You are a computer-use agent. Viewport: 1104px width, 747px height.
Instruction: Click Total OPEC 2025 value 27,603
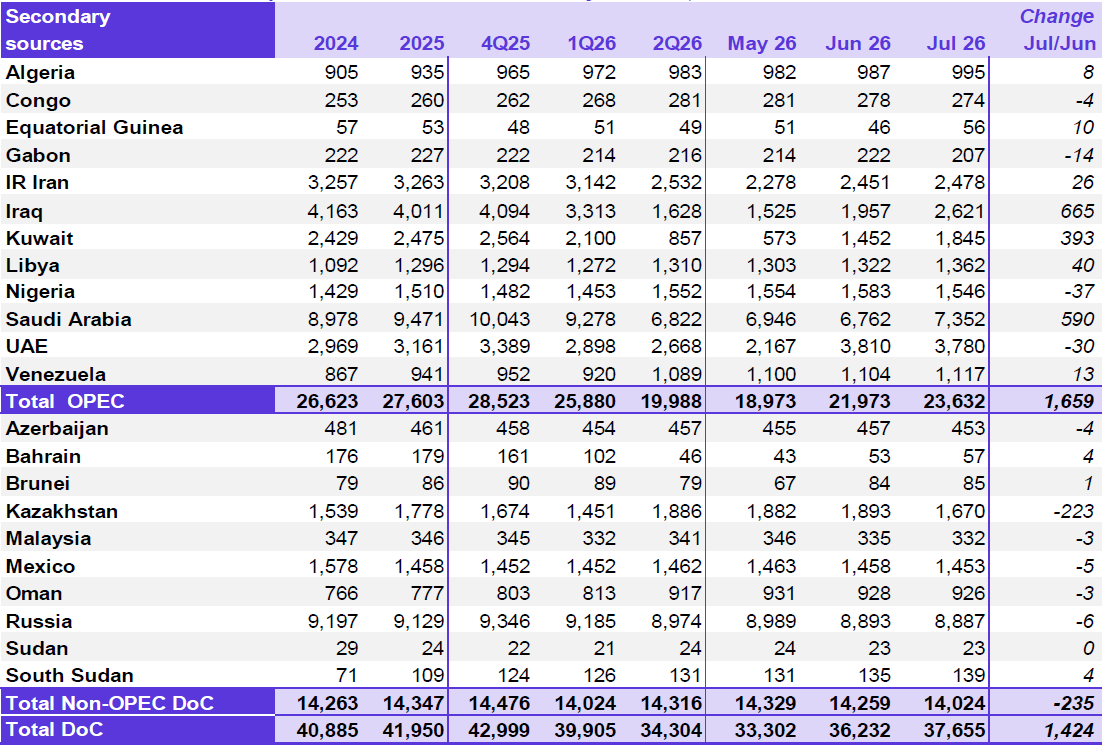(x=413, y=401)
